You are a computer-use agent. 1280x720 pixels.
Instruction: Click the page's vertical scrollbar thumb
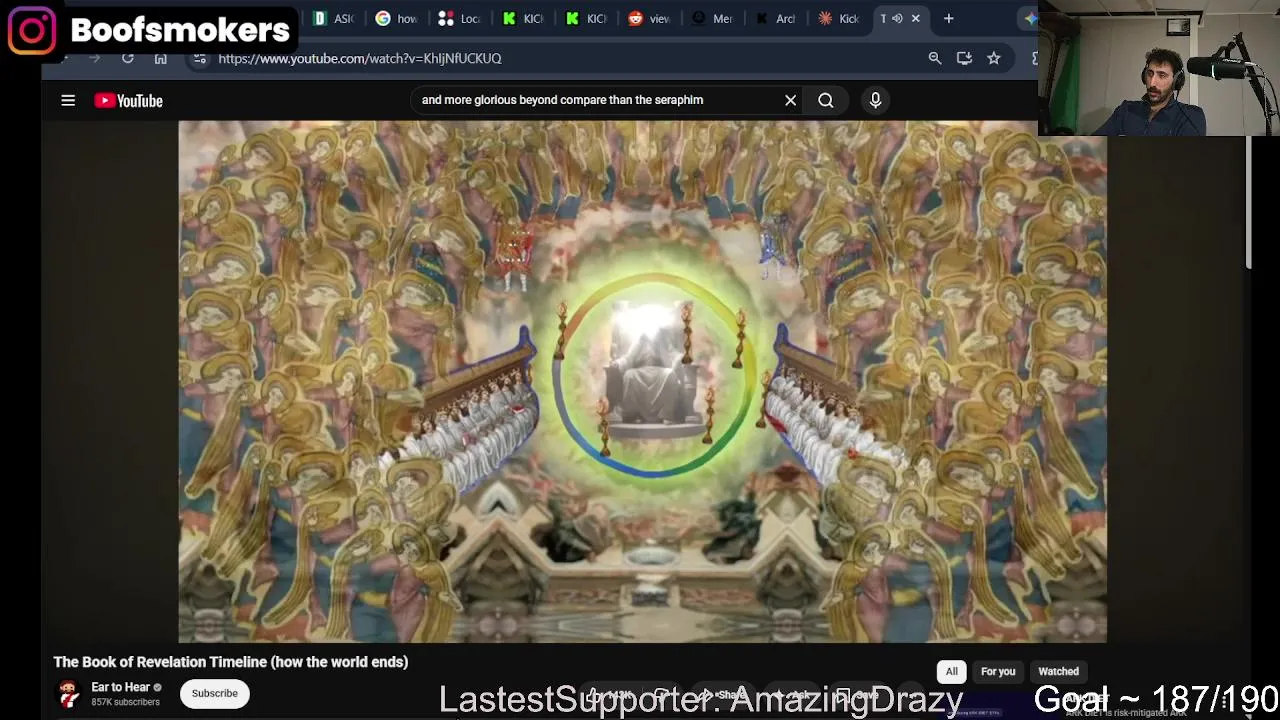pos(1249,202)
